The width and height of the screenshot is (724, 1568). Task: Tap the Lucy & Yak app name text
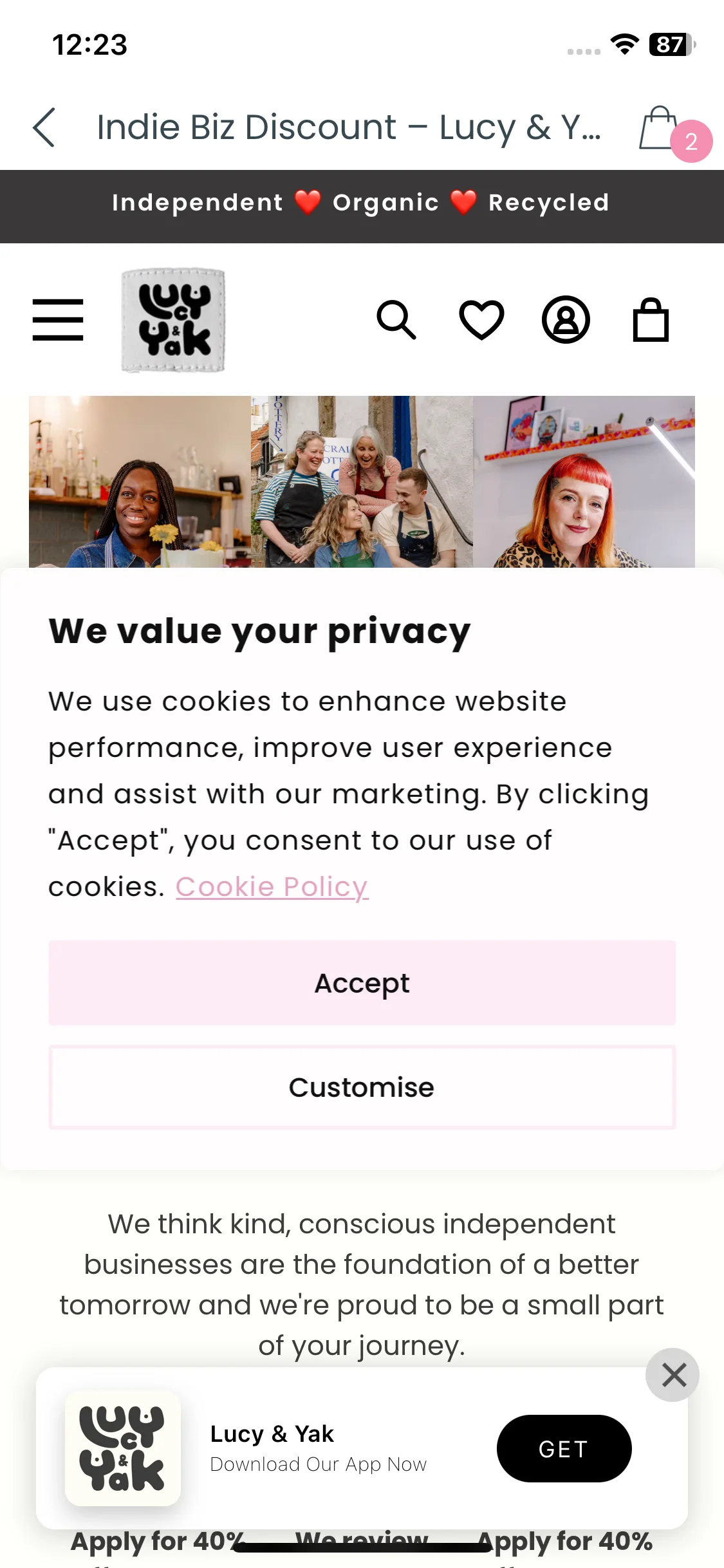point(272,1433)
